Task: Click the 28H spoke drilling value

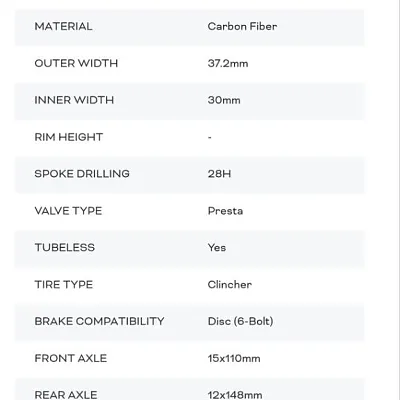Action: (x=219, y=174)
